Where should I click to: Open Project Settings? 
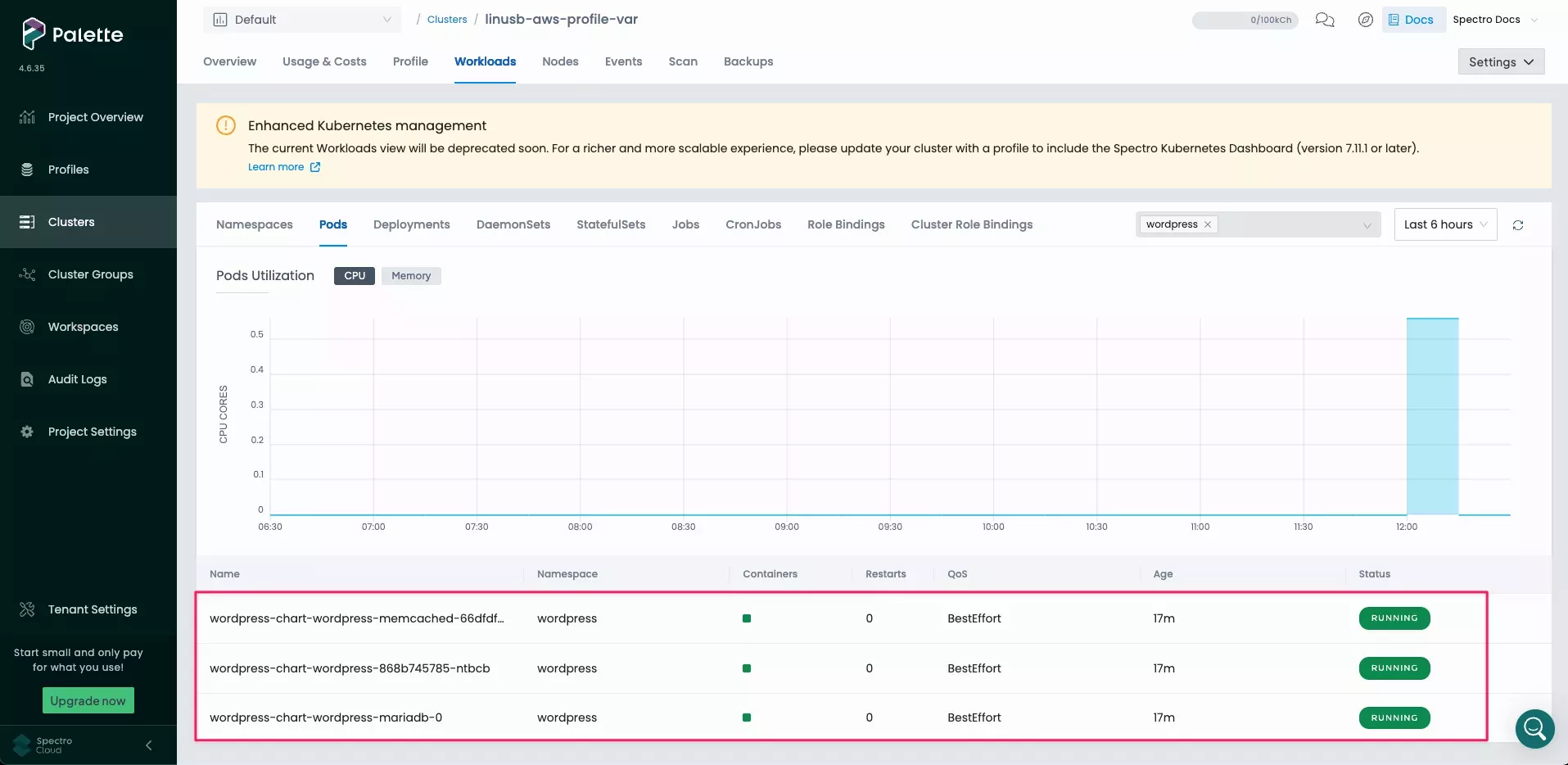91,431
